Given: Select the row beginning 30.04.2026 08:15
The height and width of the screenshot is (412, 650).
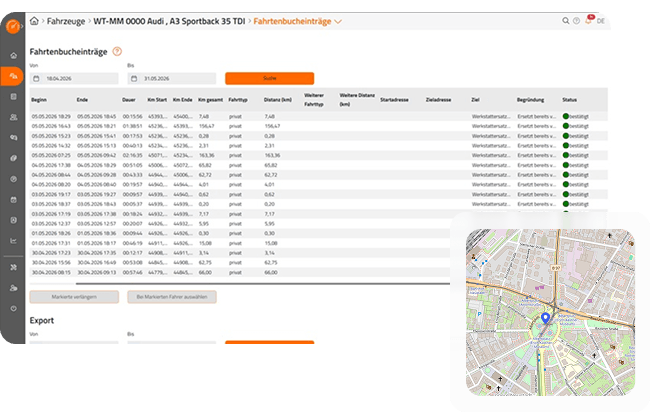Looking at the screenshot, I should pos(240,272).
